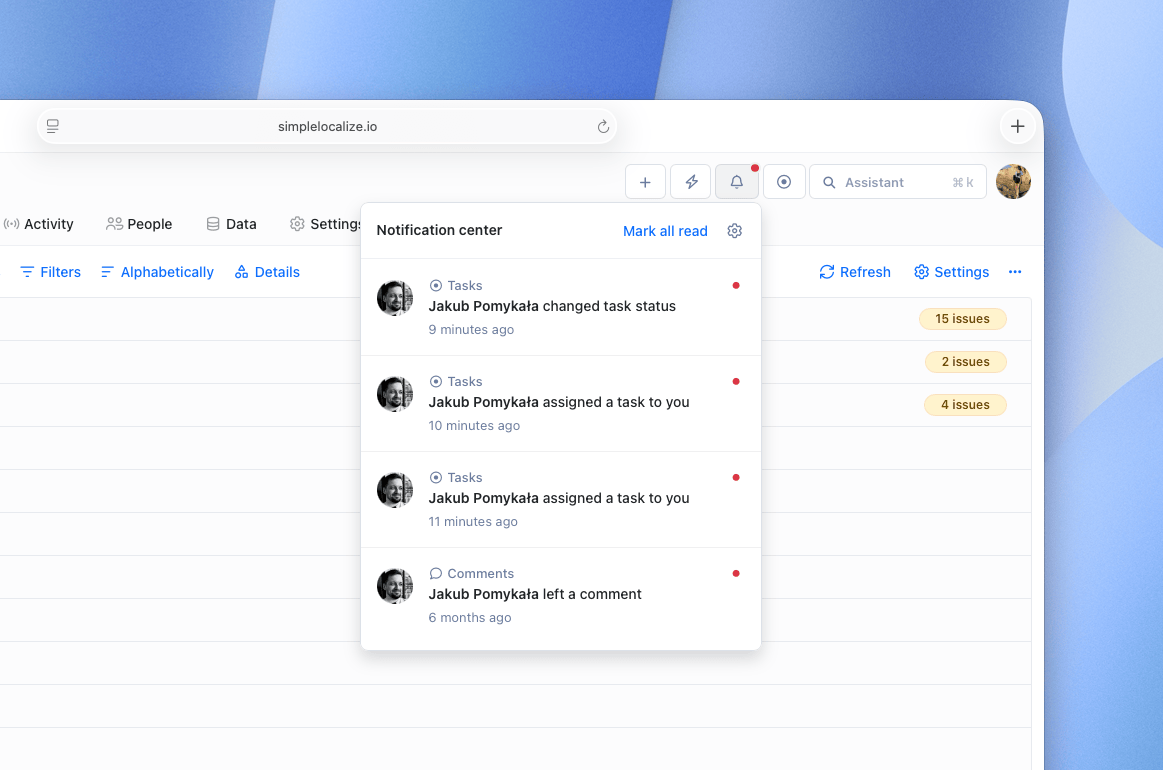Click the Refresh icon on the toolbar
The width and height of the screenshot is (1163, 770).
(x=827, y=271)
